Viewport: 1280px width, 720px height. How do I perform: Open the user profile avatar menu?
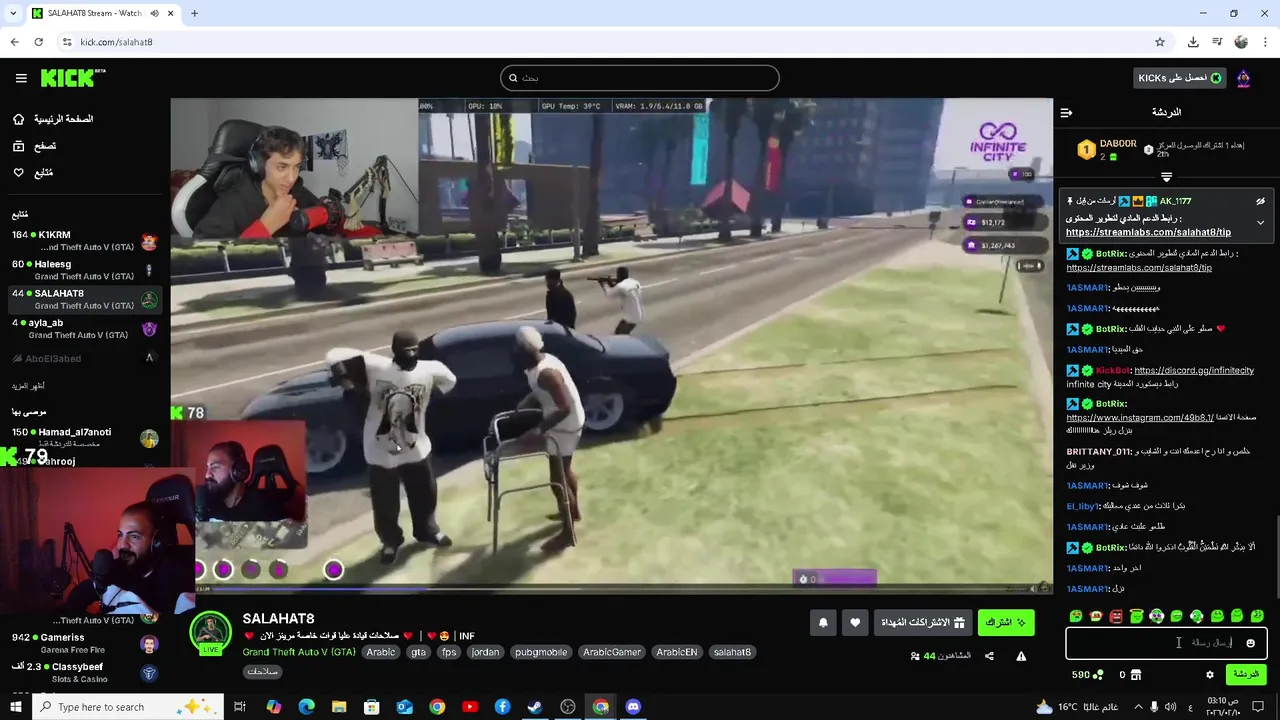[1244, 78]
